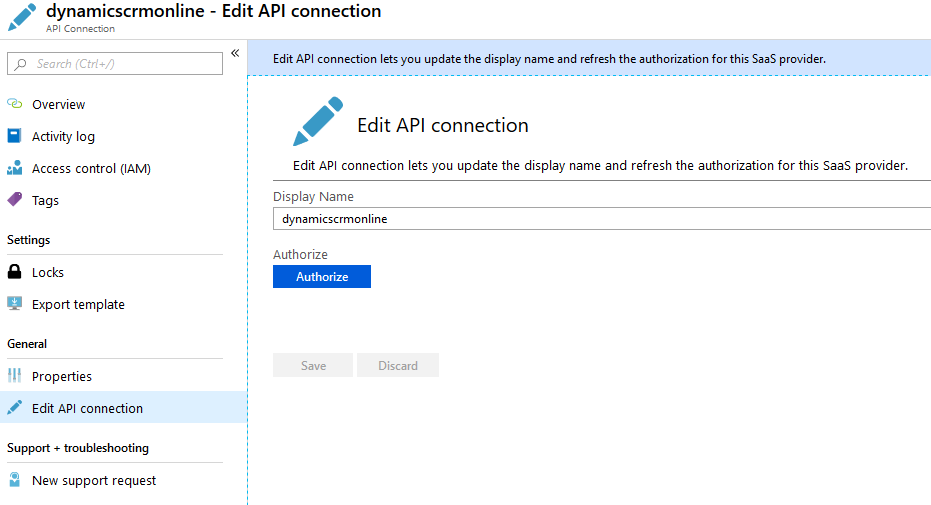Click the Export template monitor icon

click(x=14, y=304)
